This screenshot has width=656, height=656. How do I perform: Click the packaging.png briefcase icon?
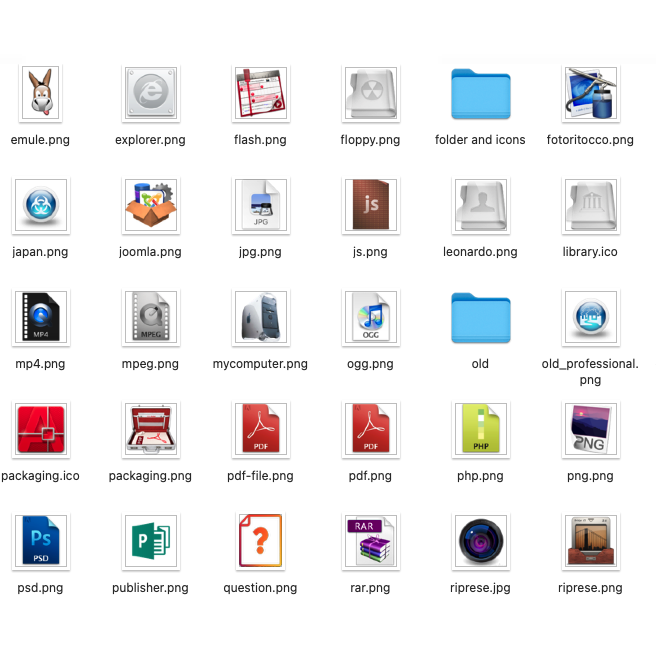point(151,430)
